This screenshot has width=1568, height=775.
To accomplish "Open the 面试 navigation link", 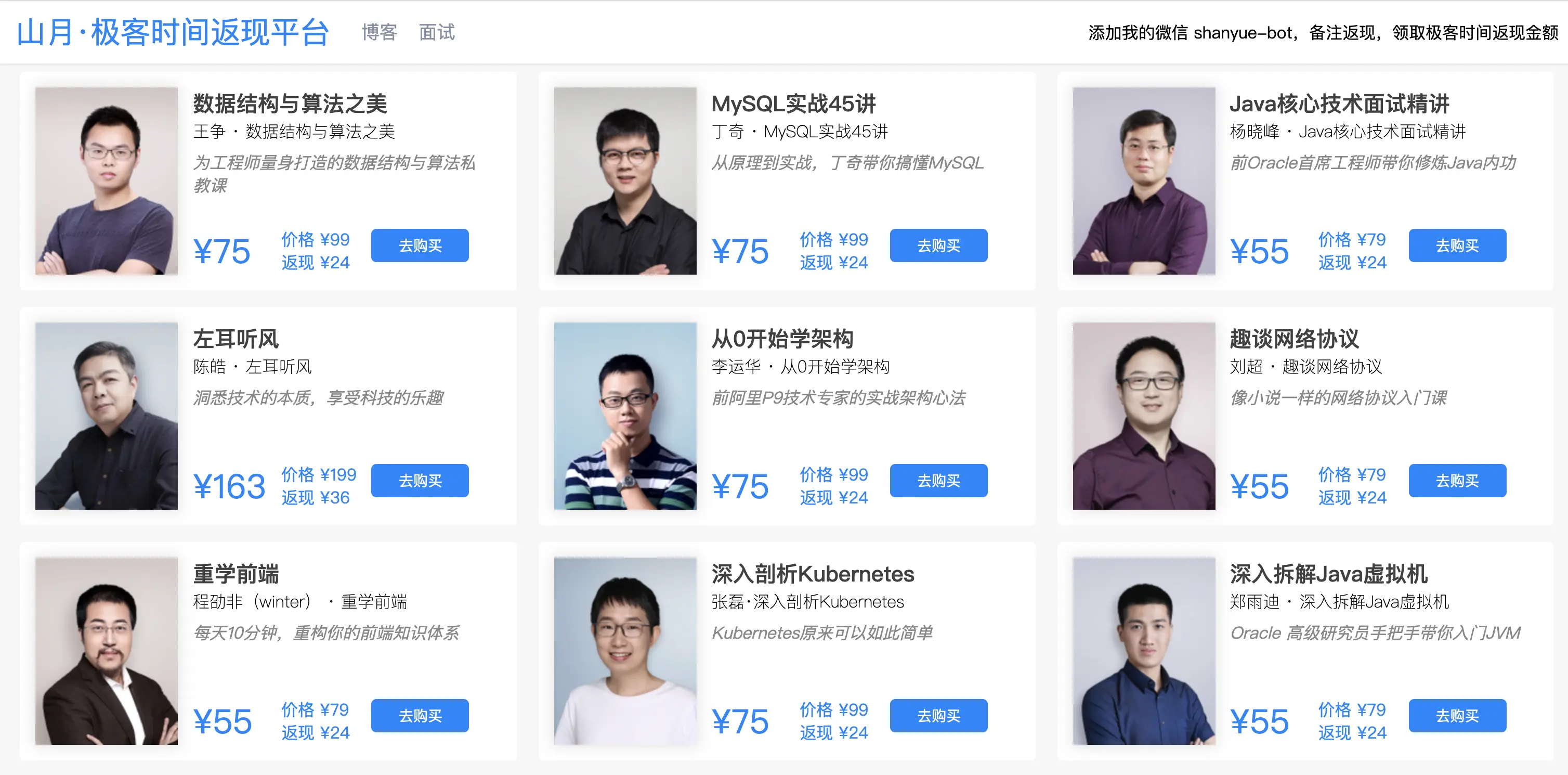I will tap(436, 32).
